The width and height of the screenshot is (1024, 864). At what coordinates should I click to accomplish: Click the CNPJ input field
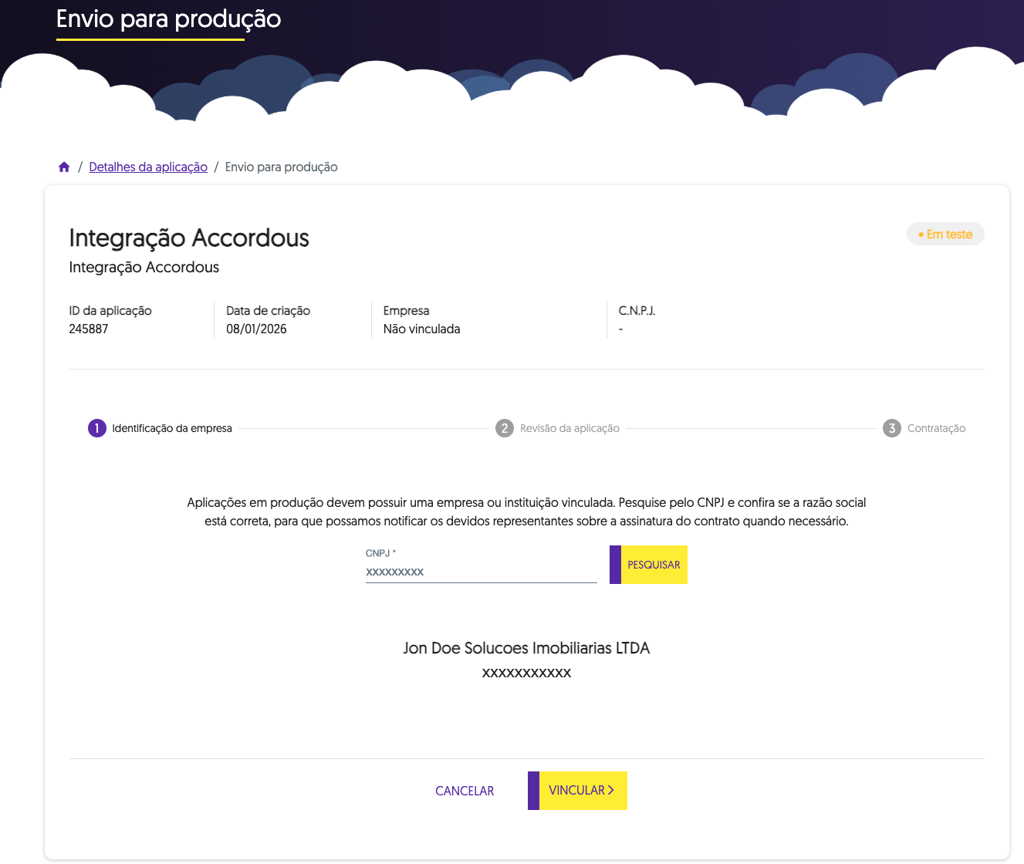point(481,571)
